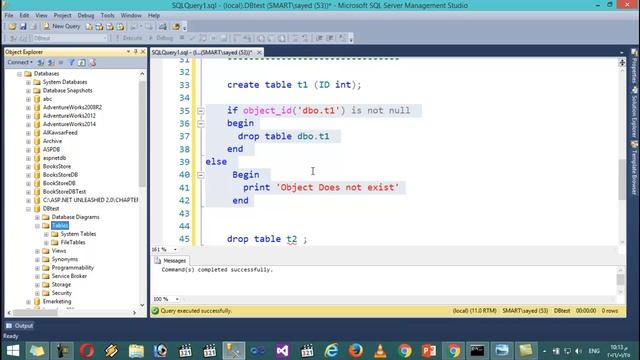
Task: Click the rightmost Object Explorer toolbar icon
Action: (93, 62)
